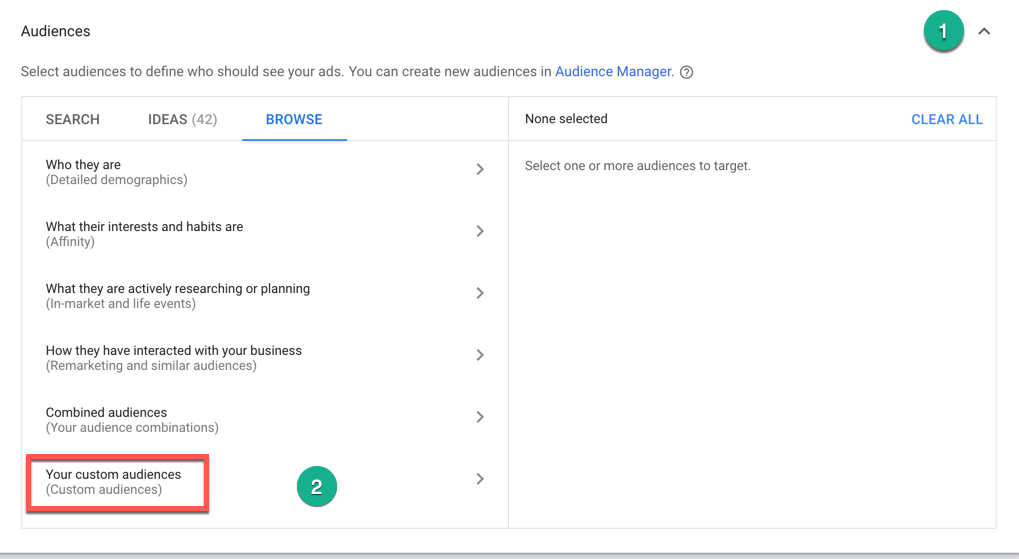1019x559 pixels.
Task: Open 'Your custom audiences' label
Action: click(x=113, y=475)
